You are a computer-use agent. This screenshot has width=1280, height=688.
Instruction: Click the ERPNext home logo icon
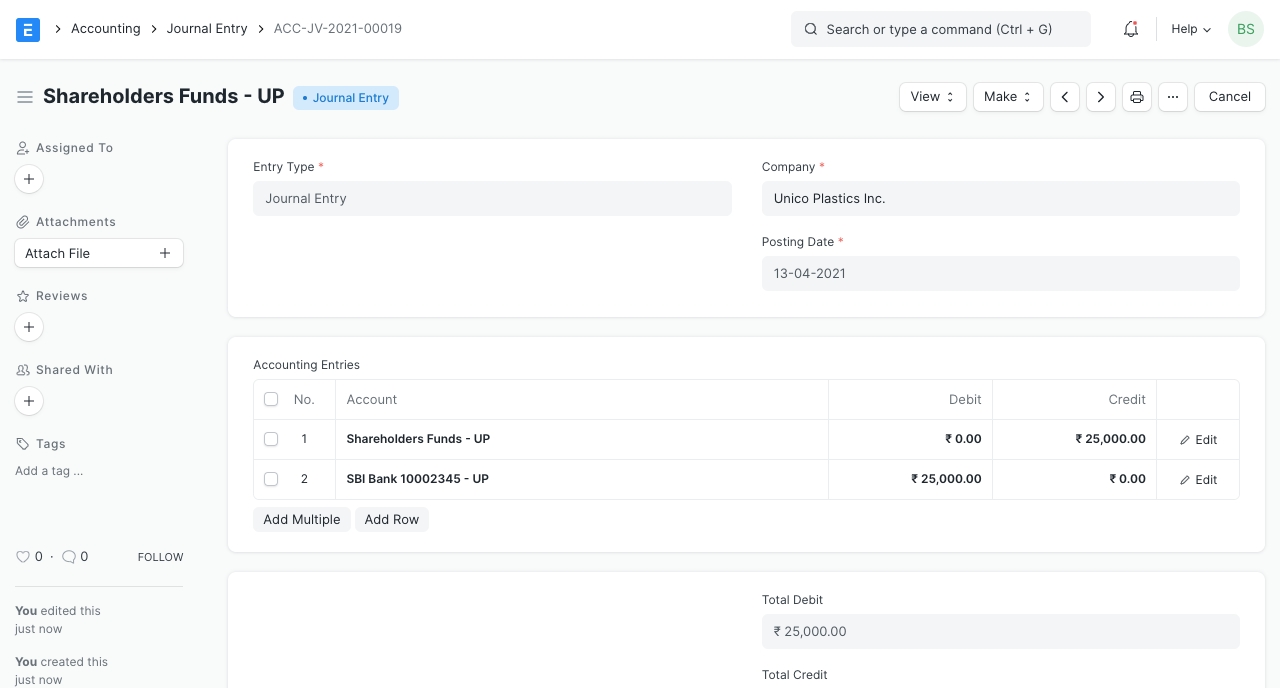coord(28,29)
